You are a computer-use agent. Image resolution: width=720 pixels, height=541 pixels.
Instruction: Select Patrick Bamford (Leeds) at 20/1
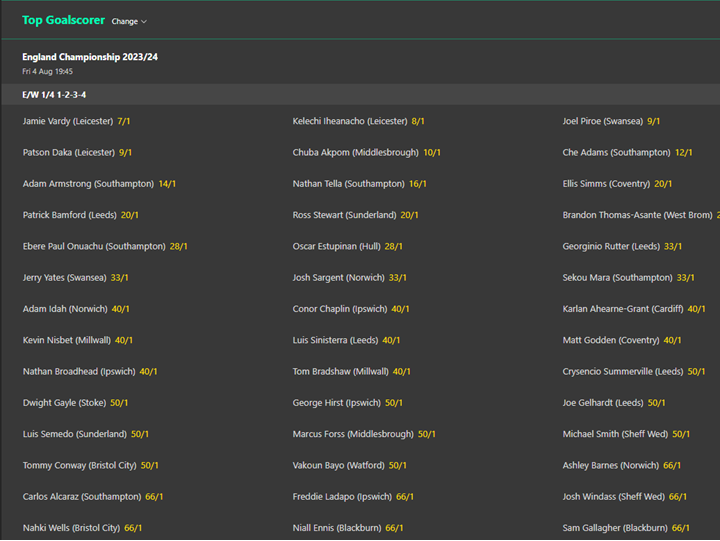(x=80, y=215)
